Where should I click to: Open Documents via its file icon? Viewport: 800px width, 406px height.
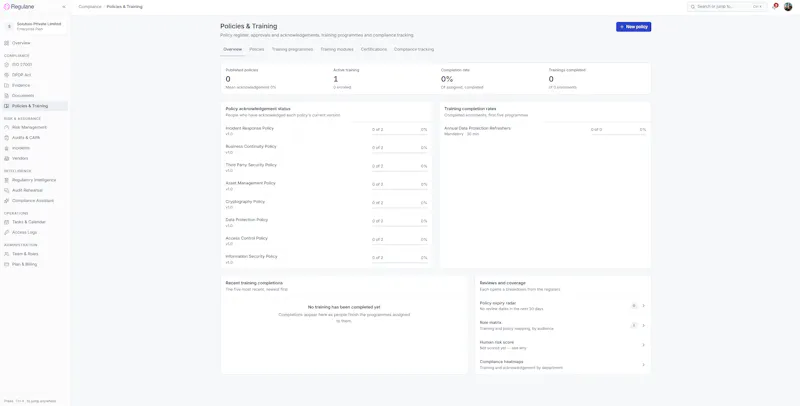click(x=7, y=95)
